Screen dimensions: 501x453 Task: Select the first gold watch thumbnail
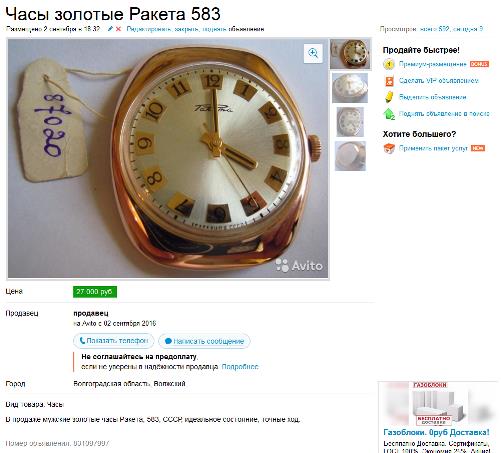(x=350, y=54)
